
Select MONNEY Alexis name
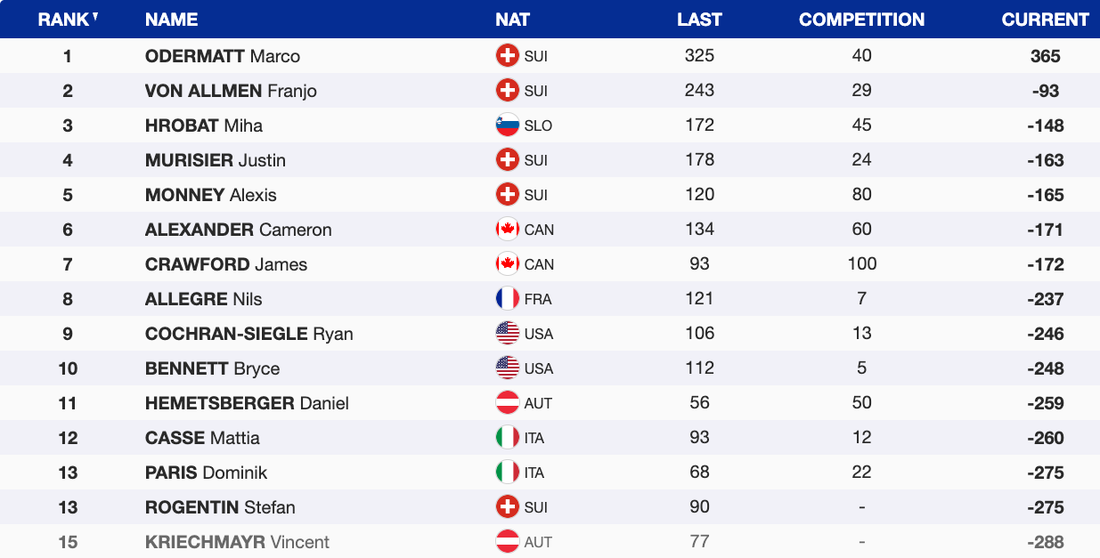pos(210,195)
